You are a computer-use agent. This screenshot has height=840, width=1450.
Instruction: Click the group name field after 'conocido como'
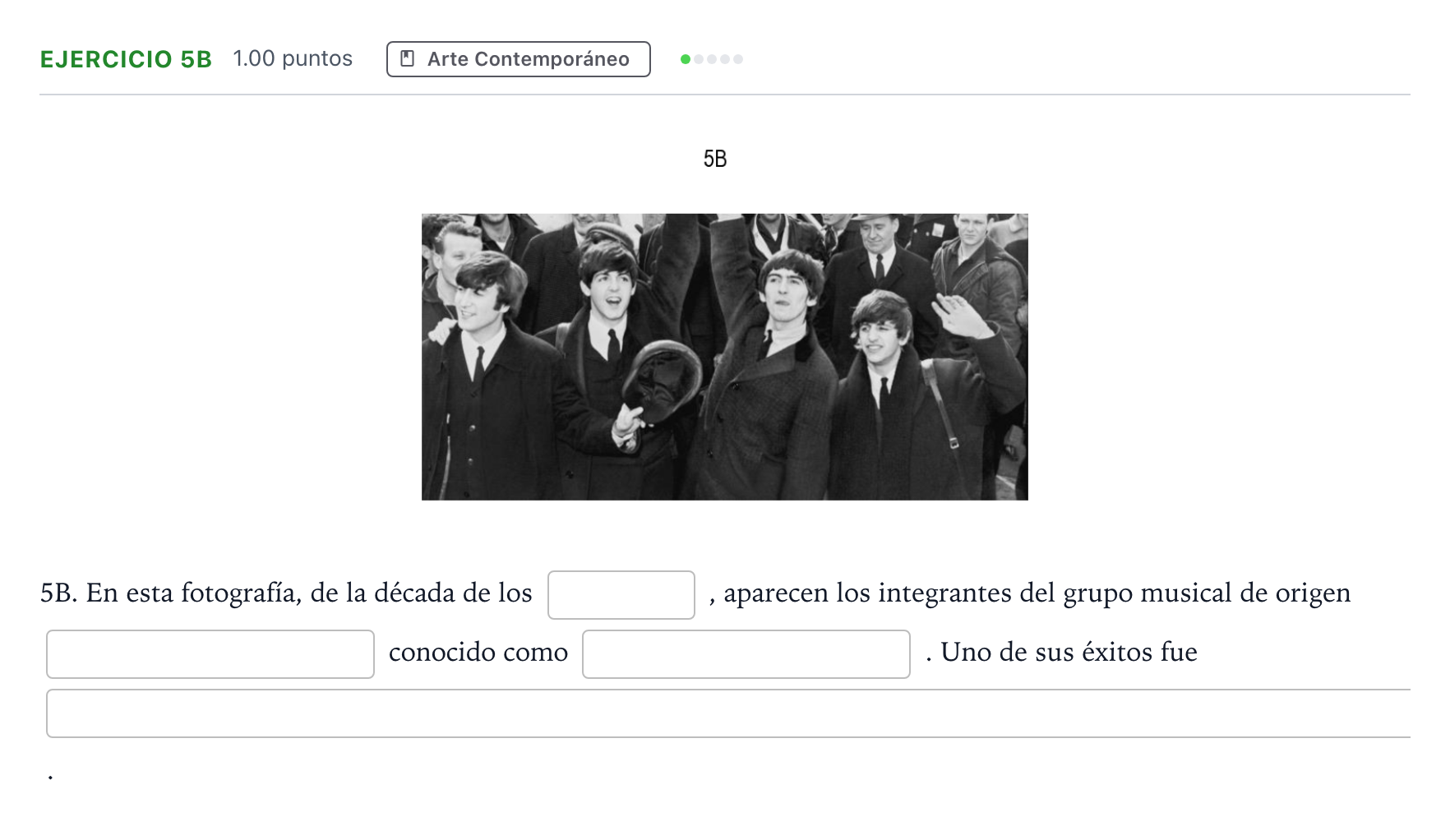pos(746,654)
